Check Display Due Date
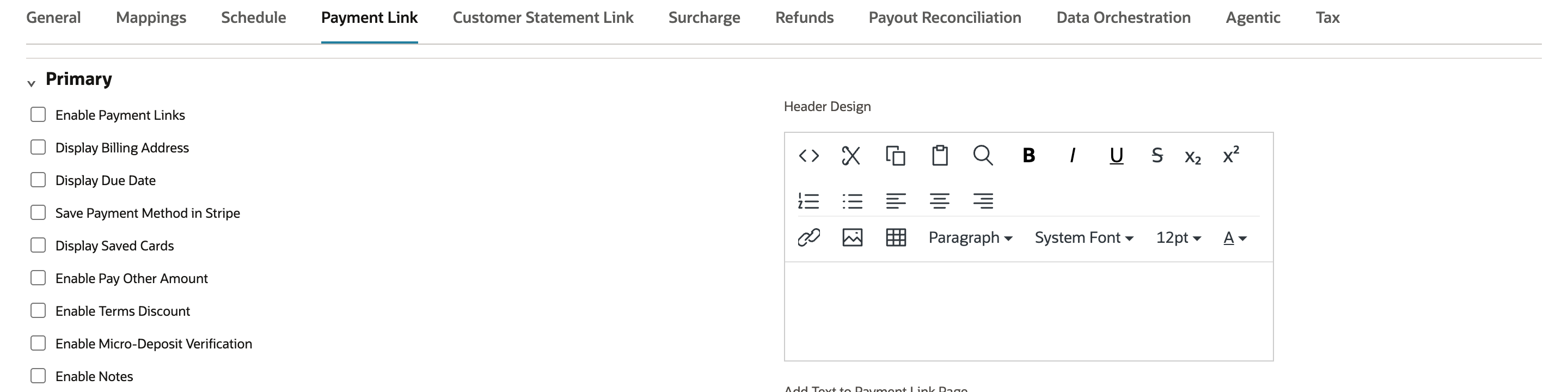This screenshot has height=392, width=1568. (x=38, y=180)
